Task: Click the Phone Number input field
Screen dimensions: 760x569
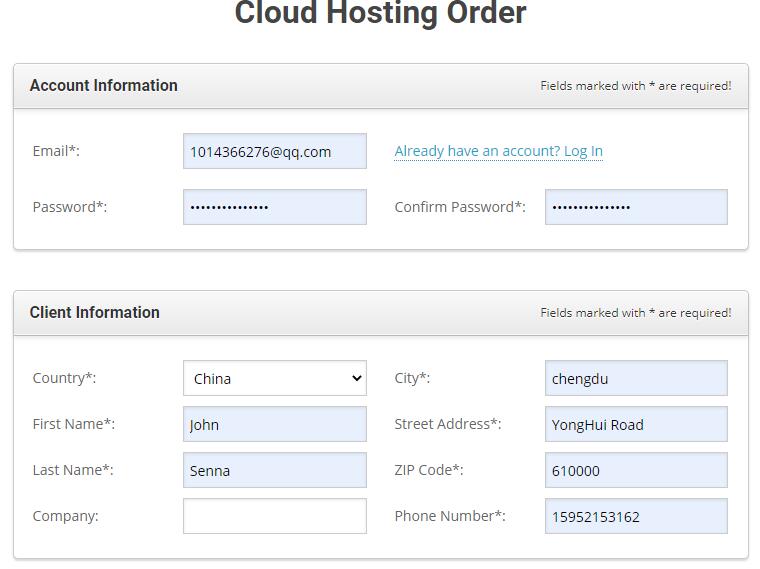Action: pos(636,516)
